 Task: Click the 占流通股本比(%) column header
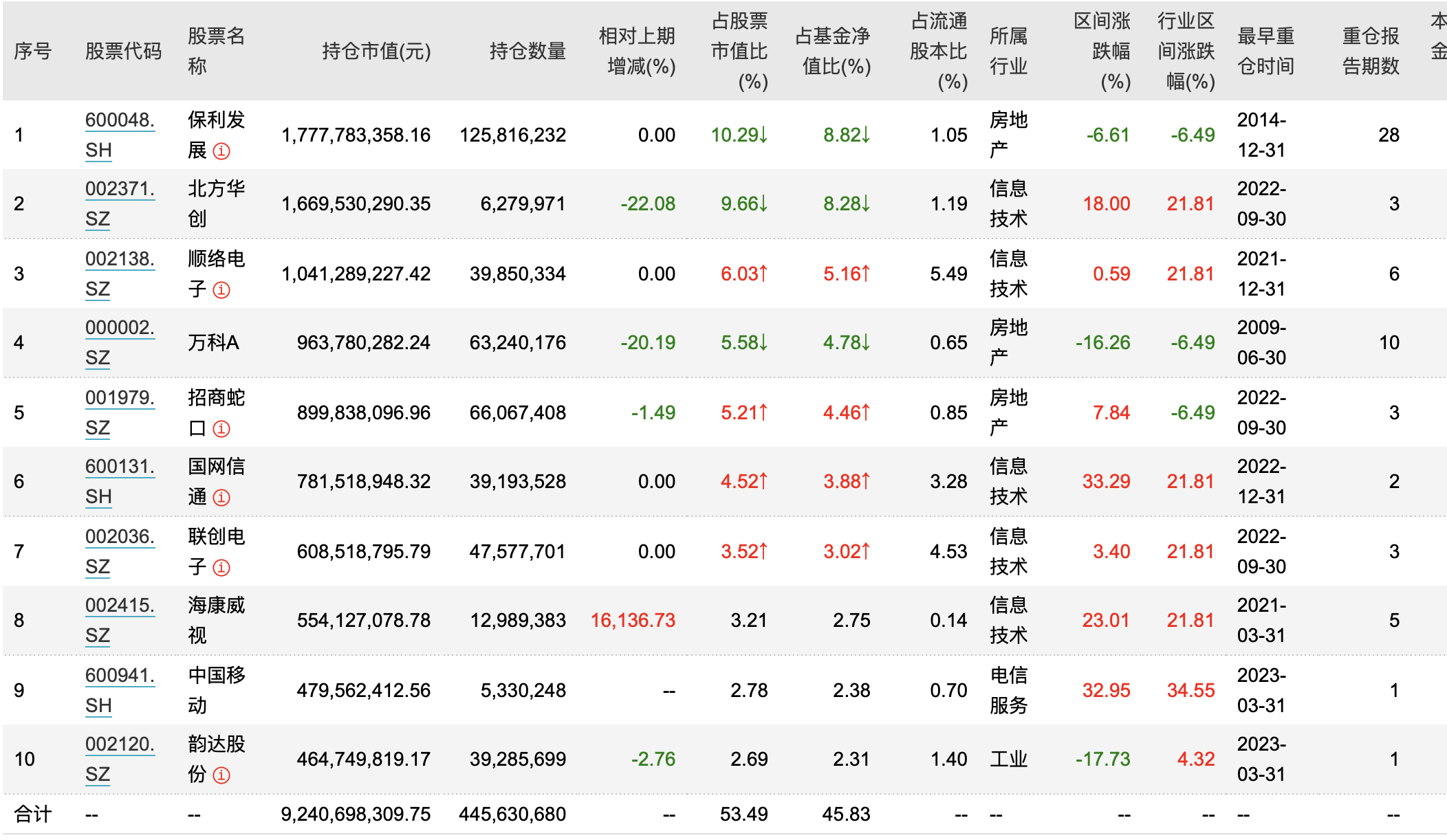point(939,51)
